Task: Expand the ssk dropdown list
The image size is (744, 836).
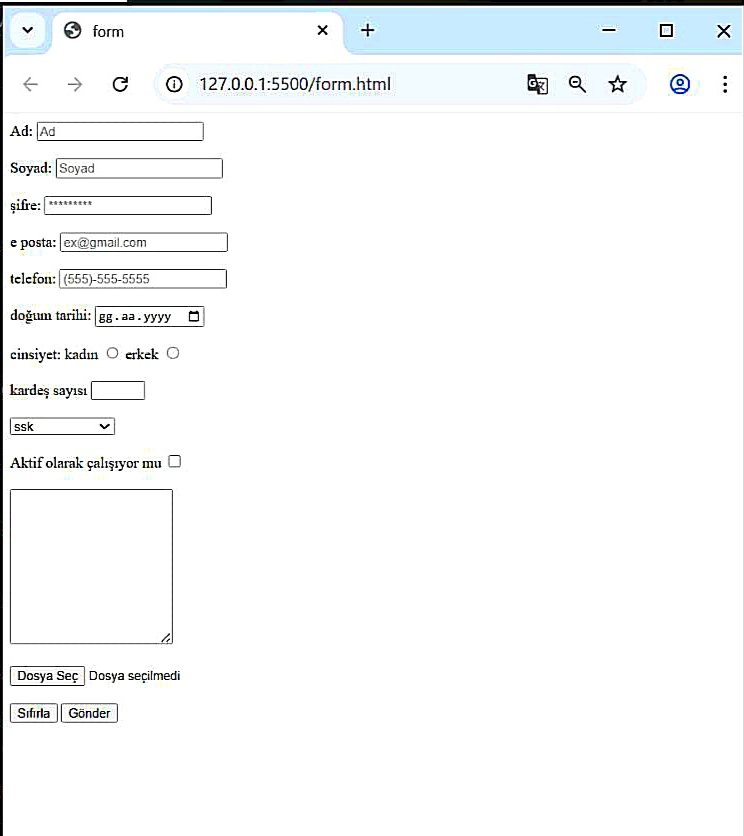Action: (62, 427)
